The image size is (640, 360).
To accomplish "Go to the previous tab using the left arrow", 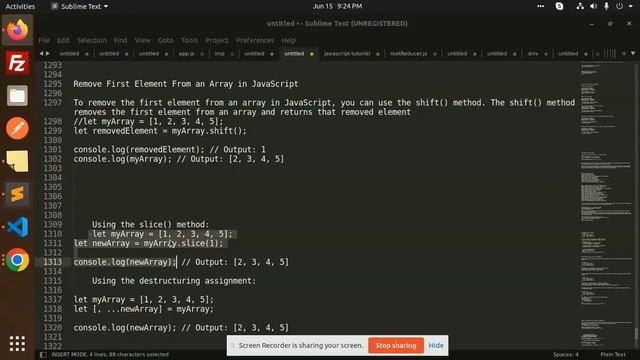I will click(x=41, y=53).
